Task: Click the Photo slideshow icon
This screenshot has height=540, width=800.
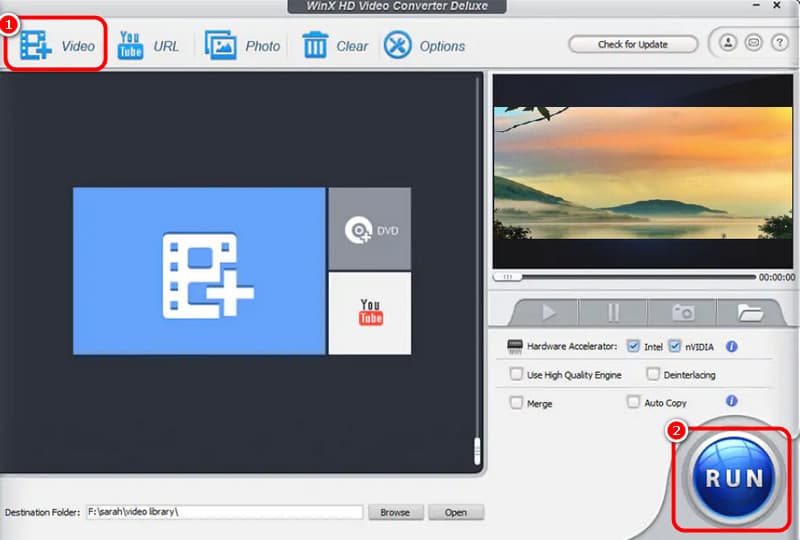Action: pos(221,46)
